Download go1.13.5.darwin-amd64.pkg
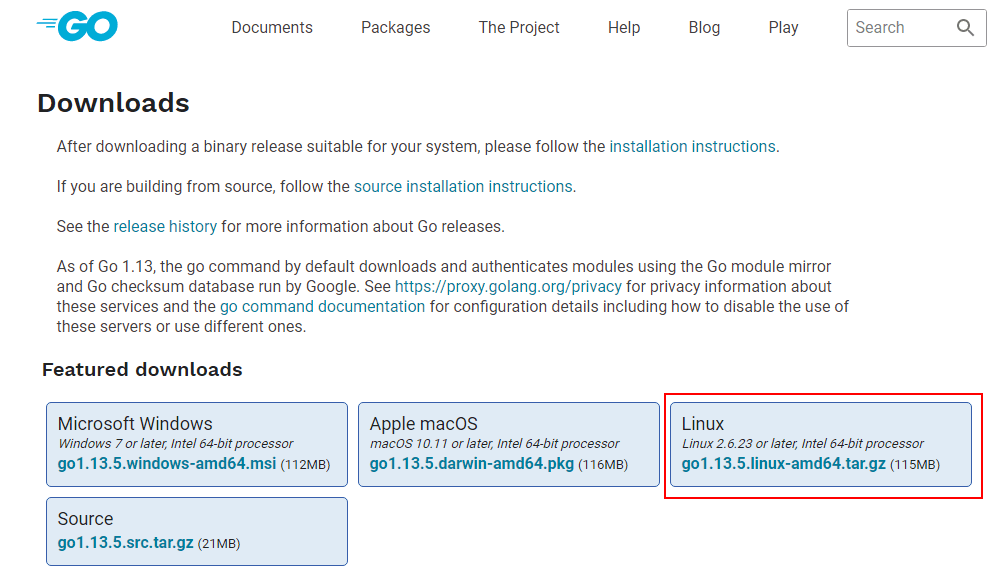This screenshot has width=1004, height=588. click(471, 463)
